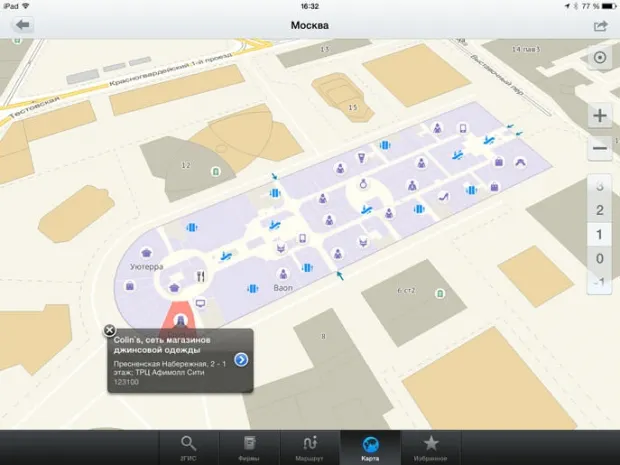Switch to floor 1

point(600,235)
